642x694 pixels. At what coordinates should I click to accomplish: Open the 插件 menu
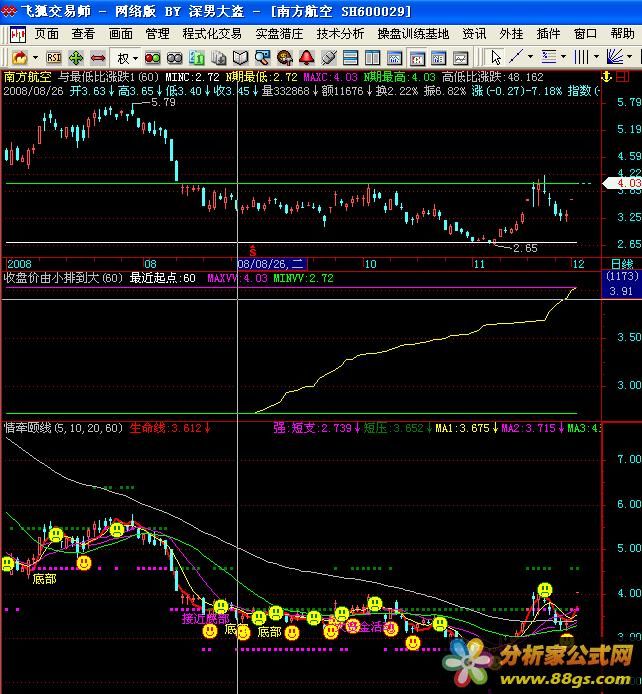pos(548,34)
